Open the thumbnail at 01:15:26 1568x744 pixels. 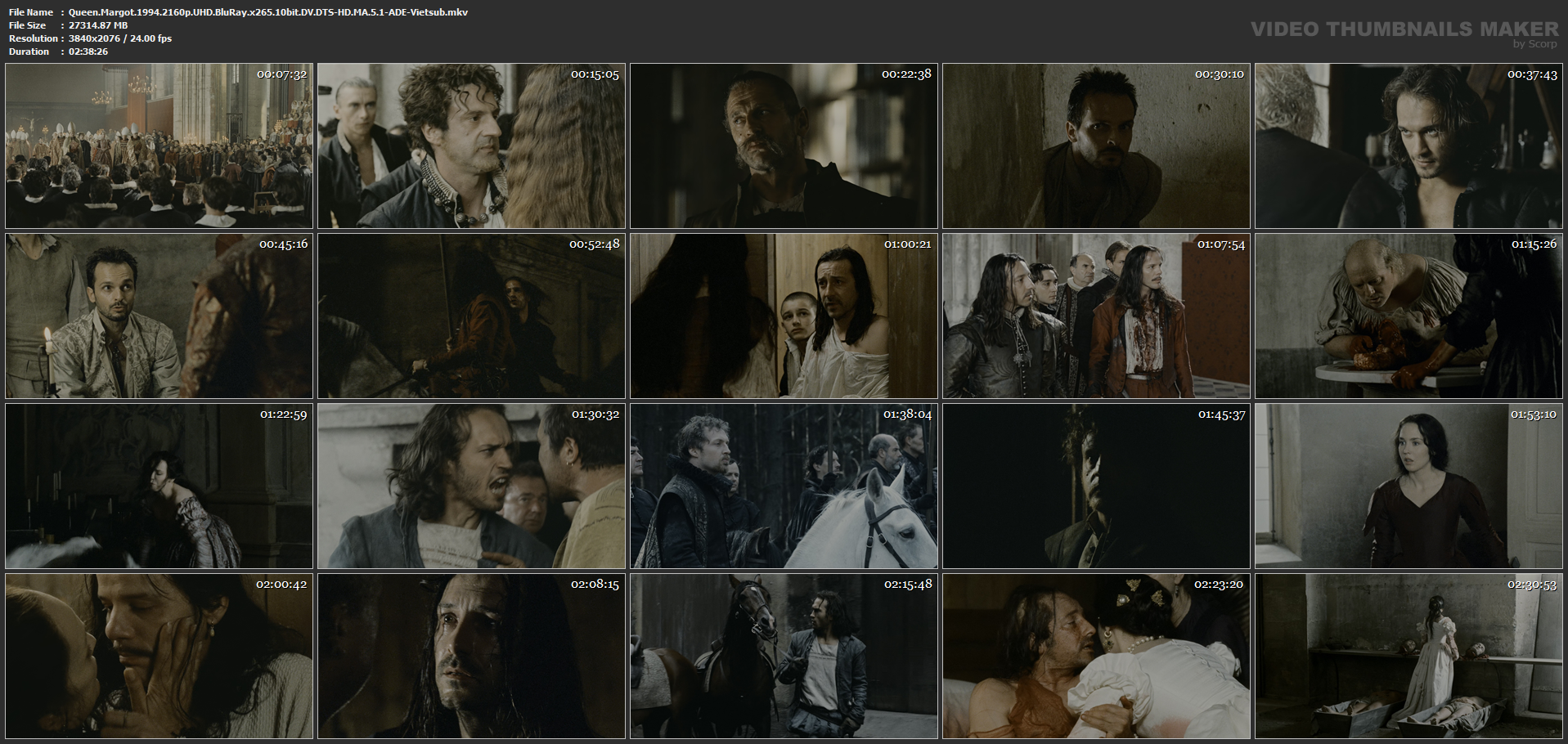1409,316
